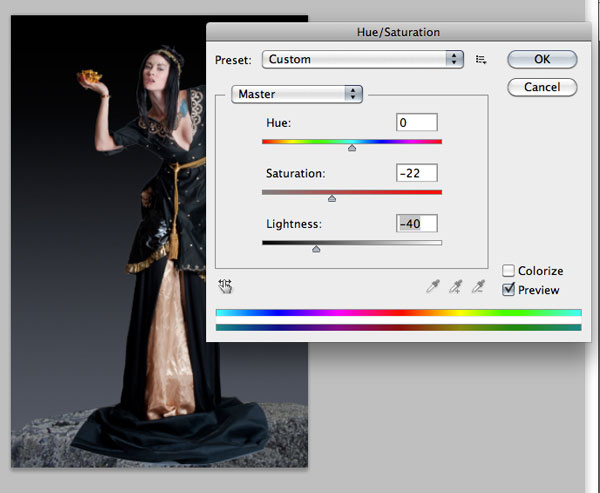The image size is (600, 493).
Task: Enable the Colorize checkbox
Action: coord(509,271)
